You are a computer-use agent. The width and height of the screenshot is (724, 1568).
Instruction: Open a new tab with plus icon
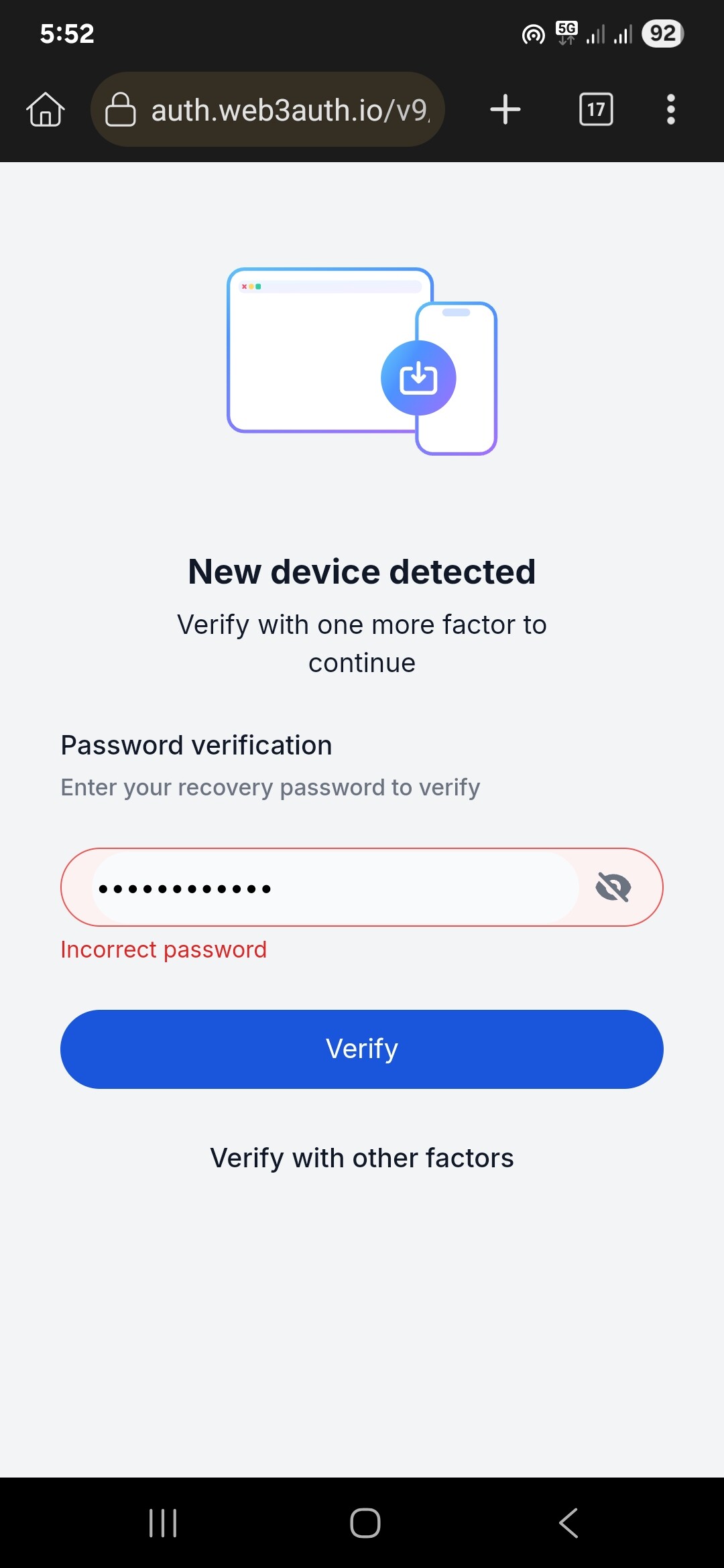point(505,109)
